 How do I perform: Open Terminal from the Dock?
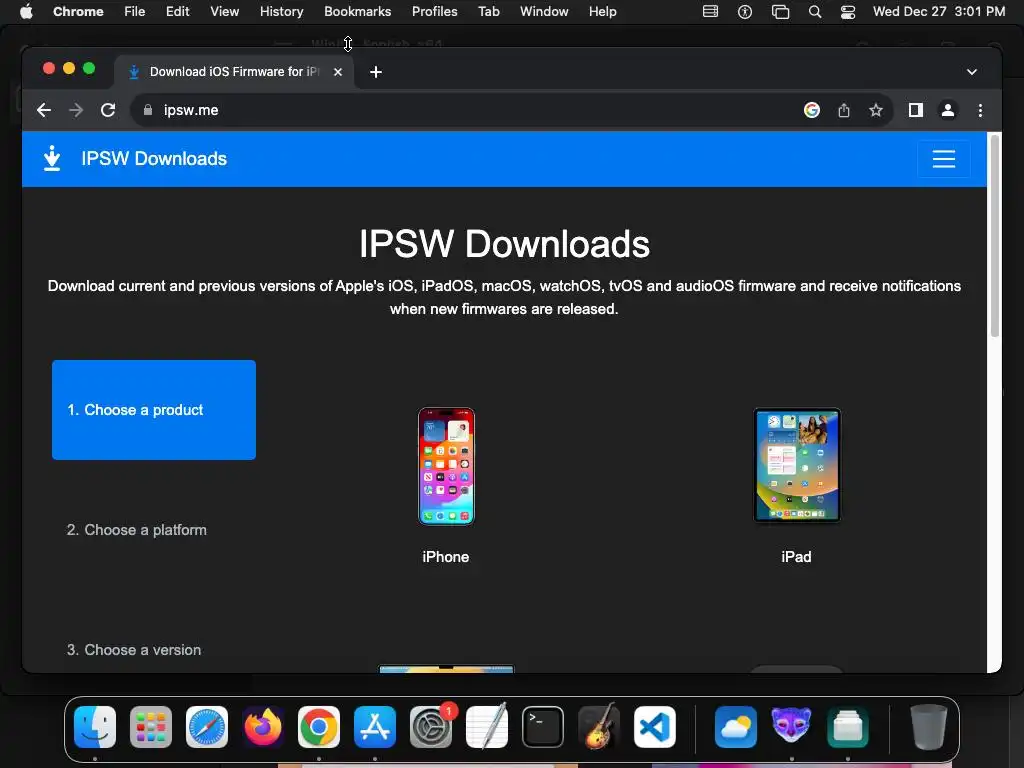[x=543, y=727]
